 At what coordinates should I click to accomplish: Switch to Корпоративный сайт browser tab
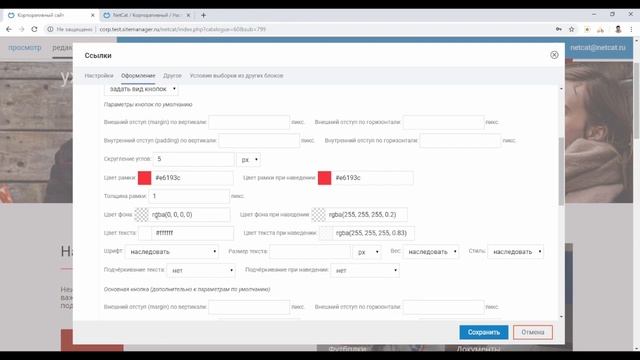pos(51,16)
